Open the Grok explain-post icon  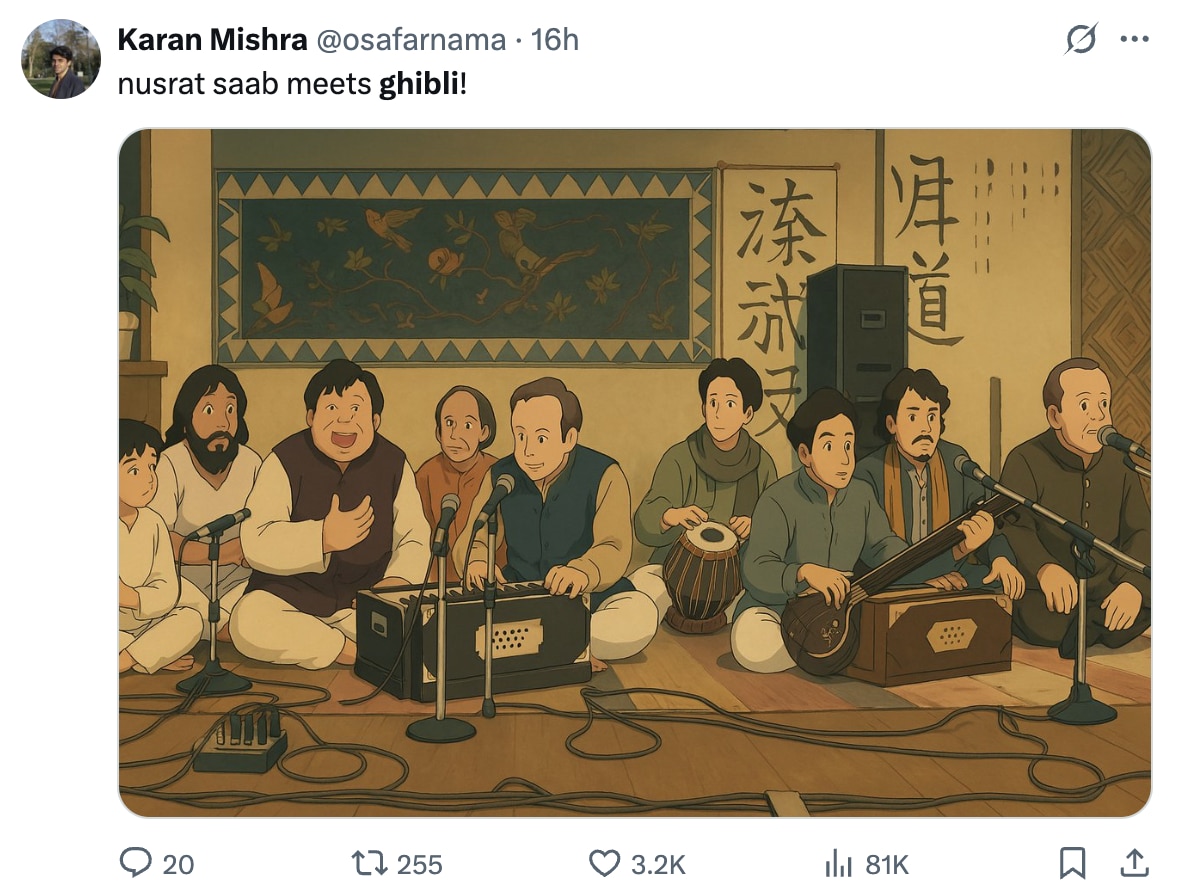point(1081,40)
